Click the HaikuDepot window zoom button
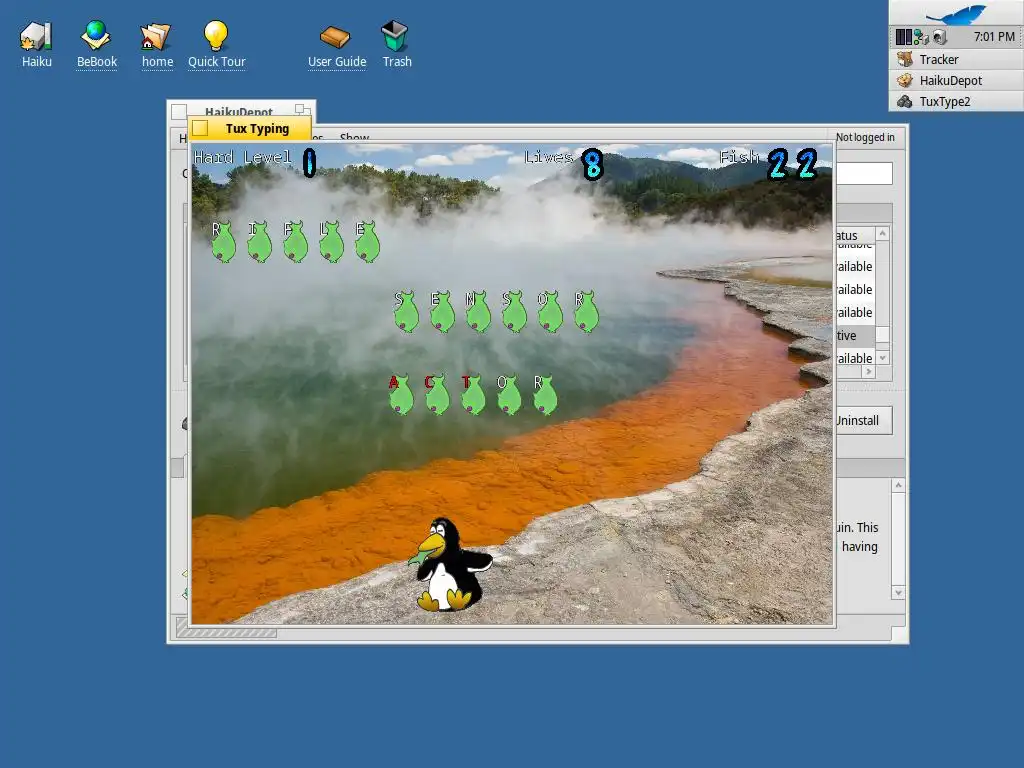 302,110
